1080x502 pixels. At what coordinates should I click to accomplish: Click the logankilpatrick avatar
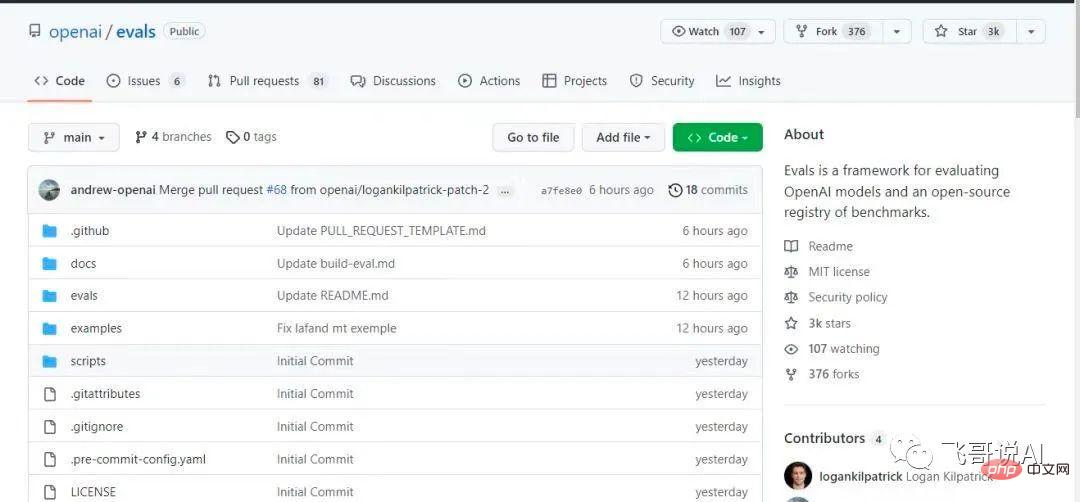pos(798,476)
